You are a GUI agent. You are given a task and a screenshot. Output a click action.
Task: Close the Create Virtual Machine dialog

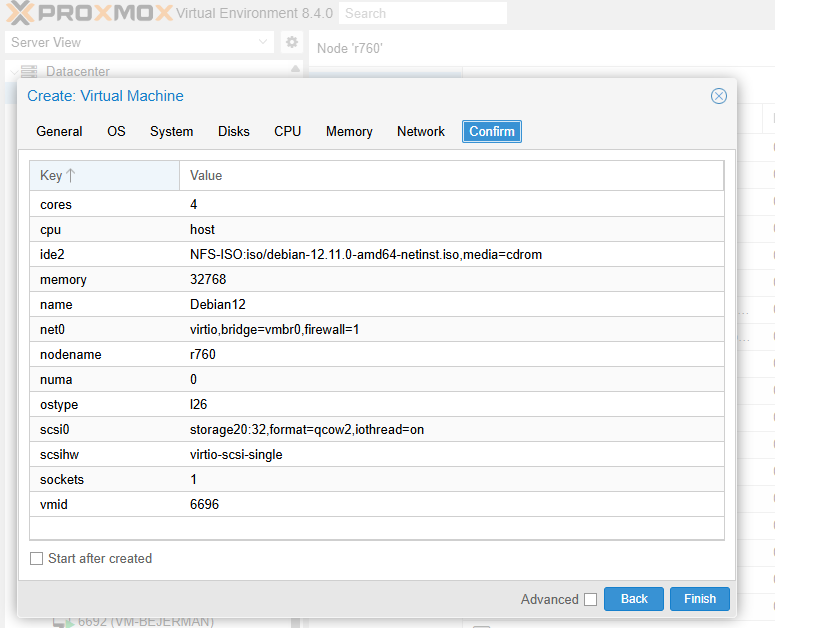click(718, 96)
